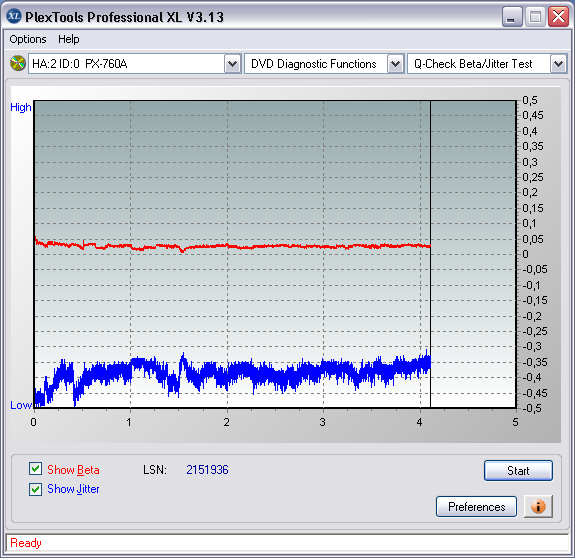Click the x-axis 5 GB tick label

pos(515,422)
